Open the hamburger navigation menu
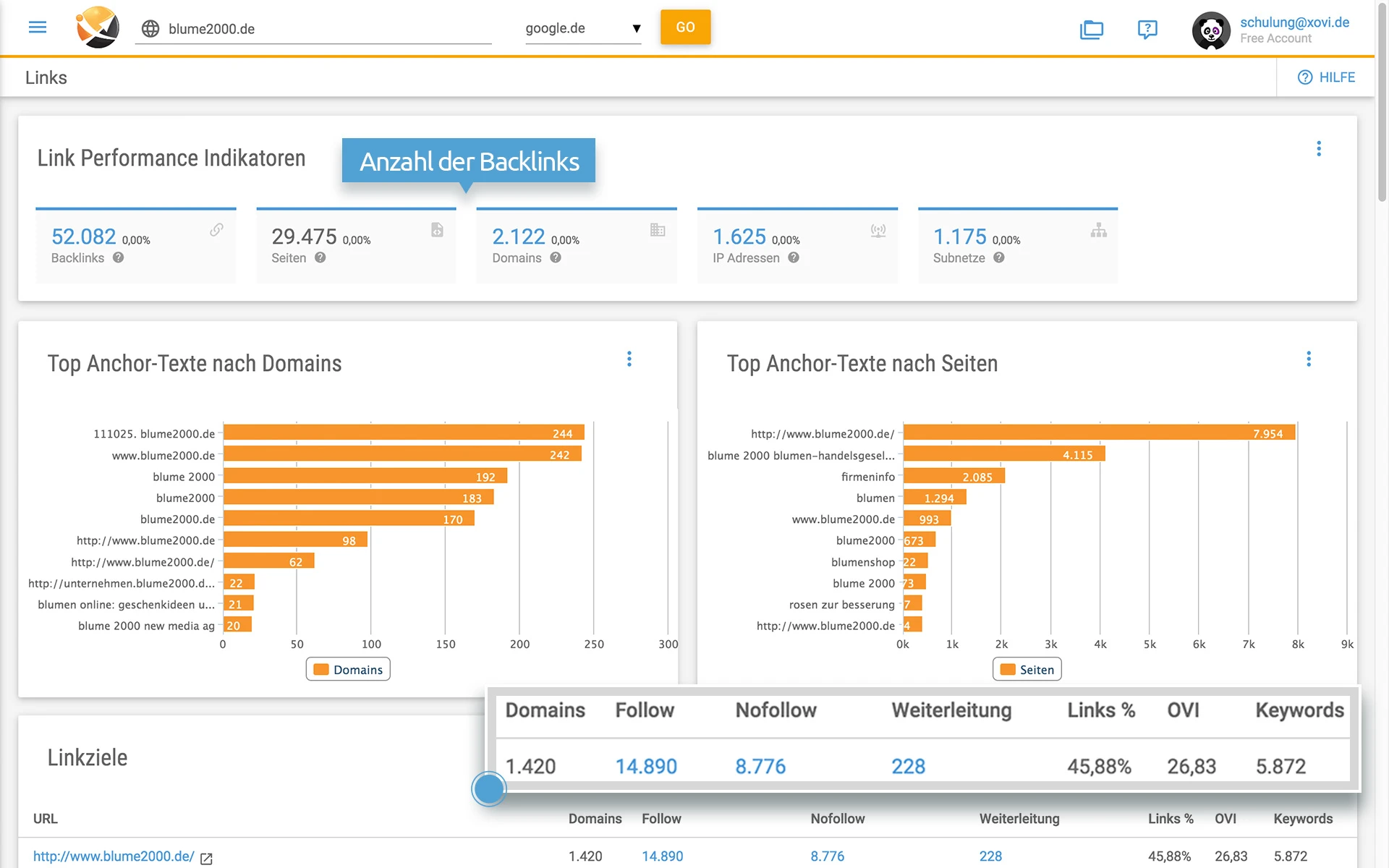The width and height of the screenshot is (1389, 868). (x=38, y=27)
